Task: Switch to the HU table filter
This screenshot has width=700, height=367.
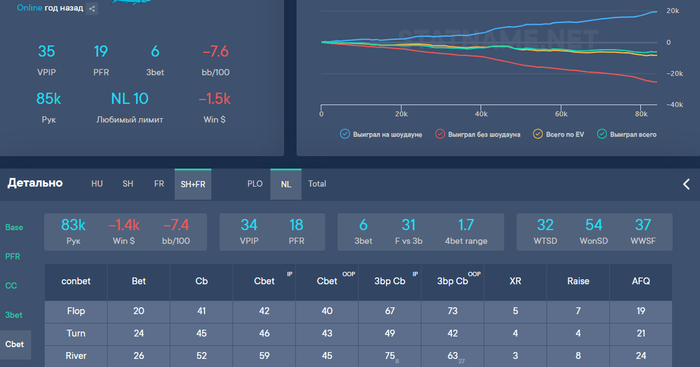Action: click(x=97, y=184)
